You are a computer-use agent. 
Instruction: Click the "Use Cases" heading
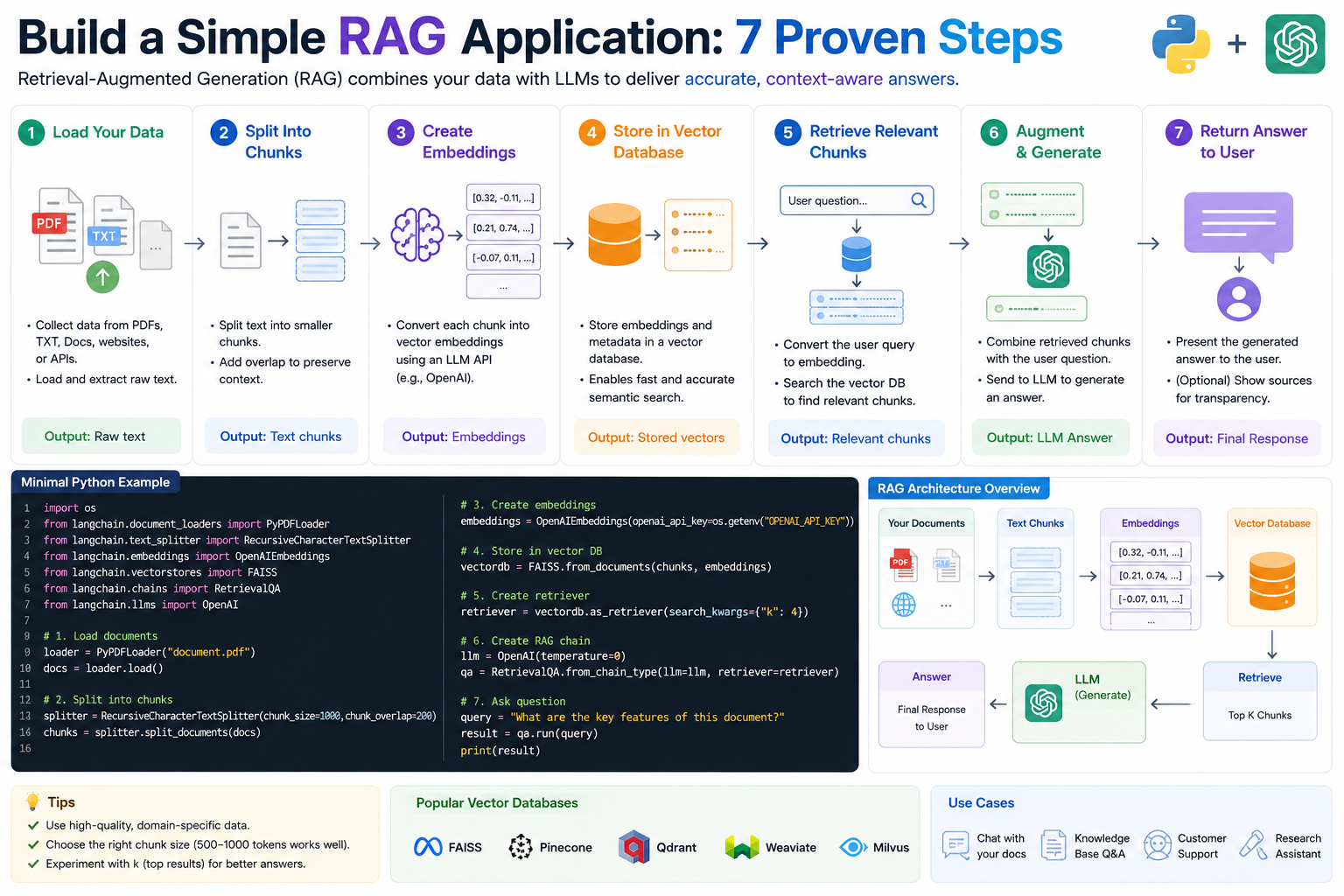click(x=981, y=802)
